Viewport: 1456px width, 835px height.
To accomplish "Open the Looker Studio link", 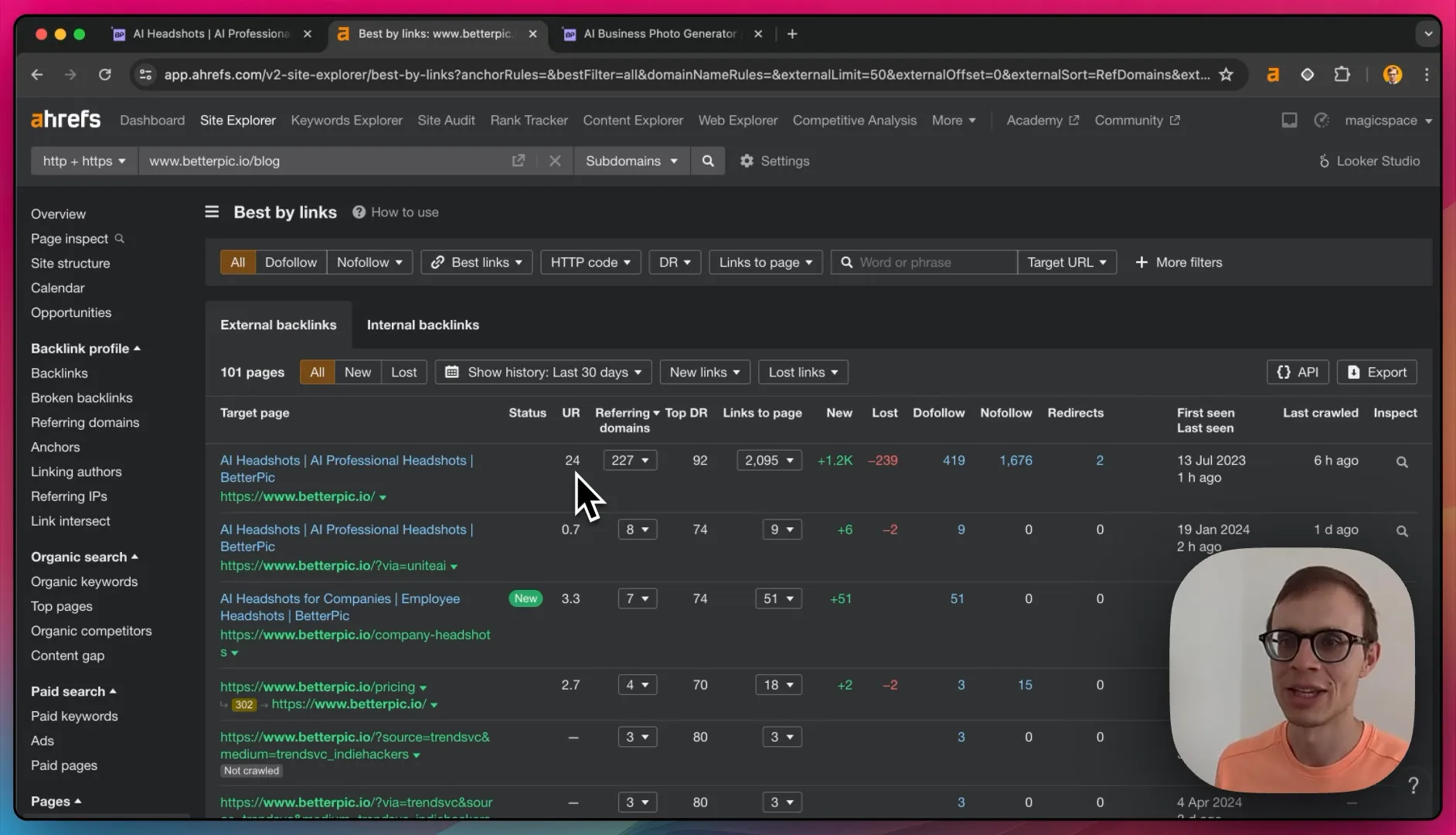I will coord(1369,161).
